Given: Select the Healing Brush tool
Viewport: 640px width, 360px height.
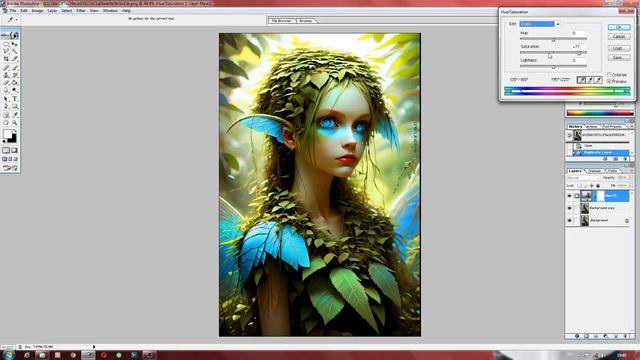Looking at the screenshot, I should coord(6,68).
